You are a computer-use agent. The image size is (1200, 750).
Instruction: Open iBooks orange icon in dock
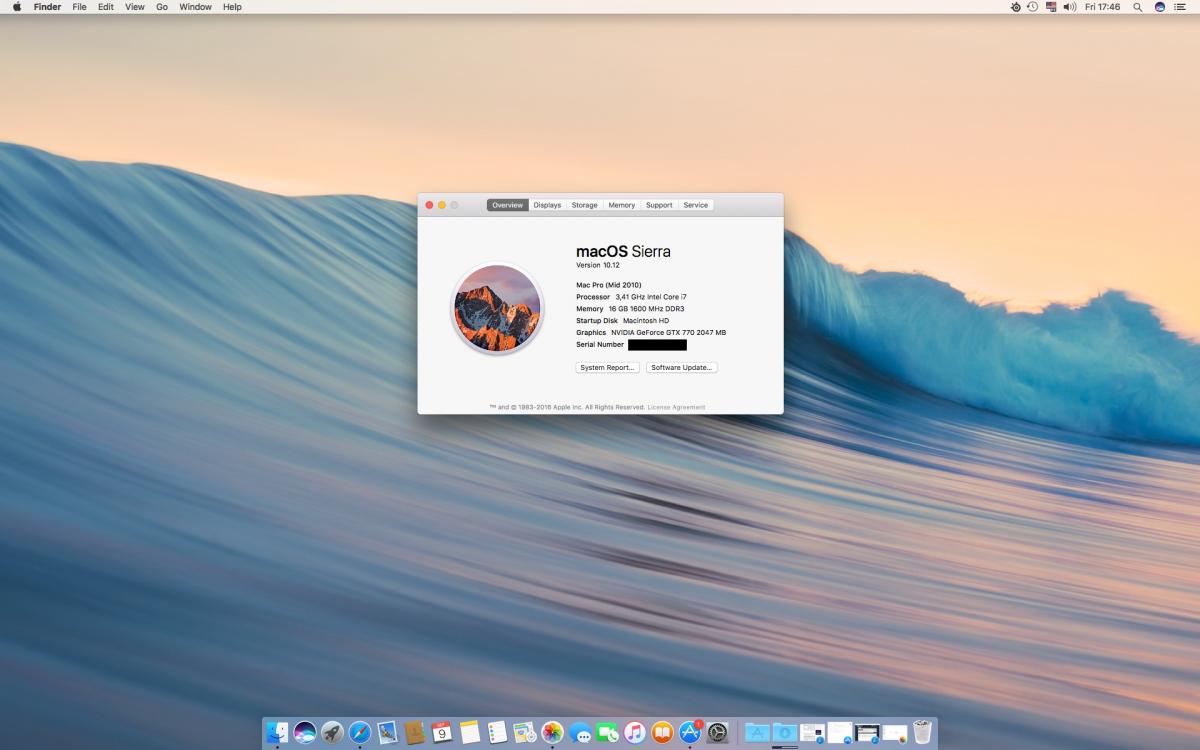click(662, 733)
